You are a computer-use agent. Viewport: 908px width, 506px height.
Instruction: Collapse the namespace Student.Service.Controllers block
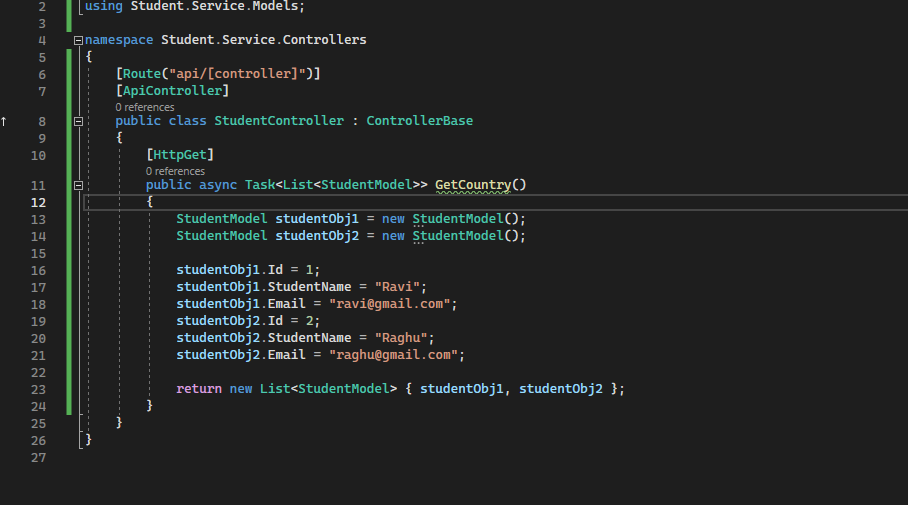coord(79,41)
